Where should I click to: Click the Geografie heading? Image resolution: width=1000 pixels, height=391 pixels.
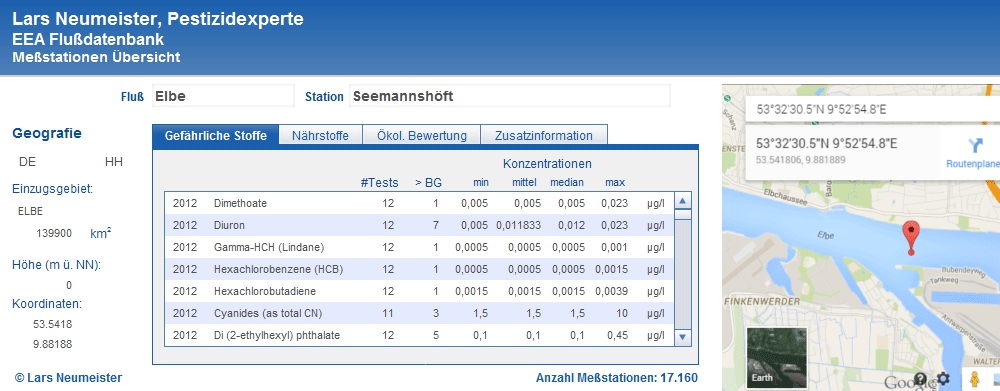coord(47,133)
